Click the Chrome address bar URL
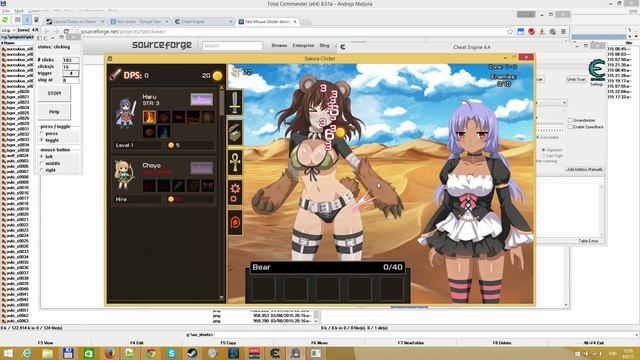The width and height of the screenshot is (640, 360). (124, 31)
